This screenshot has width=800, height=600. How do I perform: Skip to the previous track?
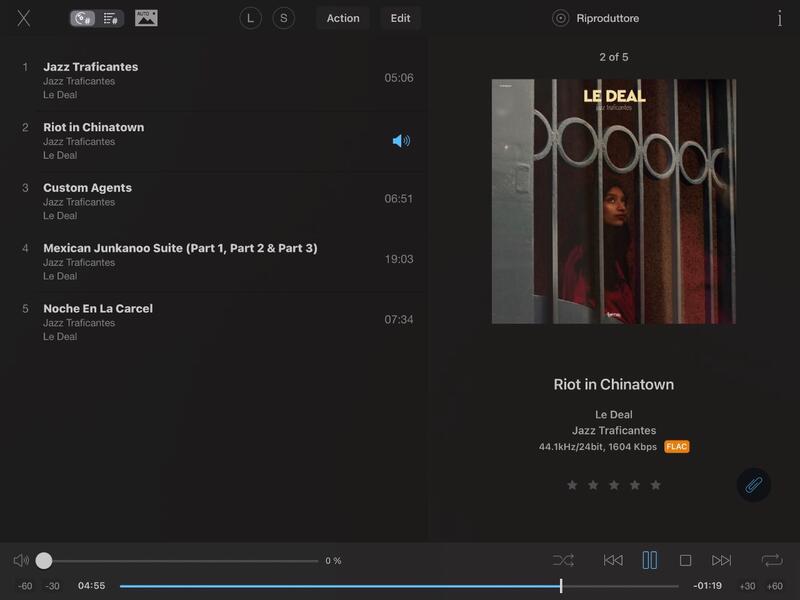tap(613, 561)
